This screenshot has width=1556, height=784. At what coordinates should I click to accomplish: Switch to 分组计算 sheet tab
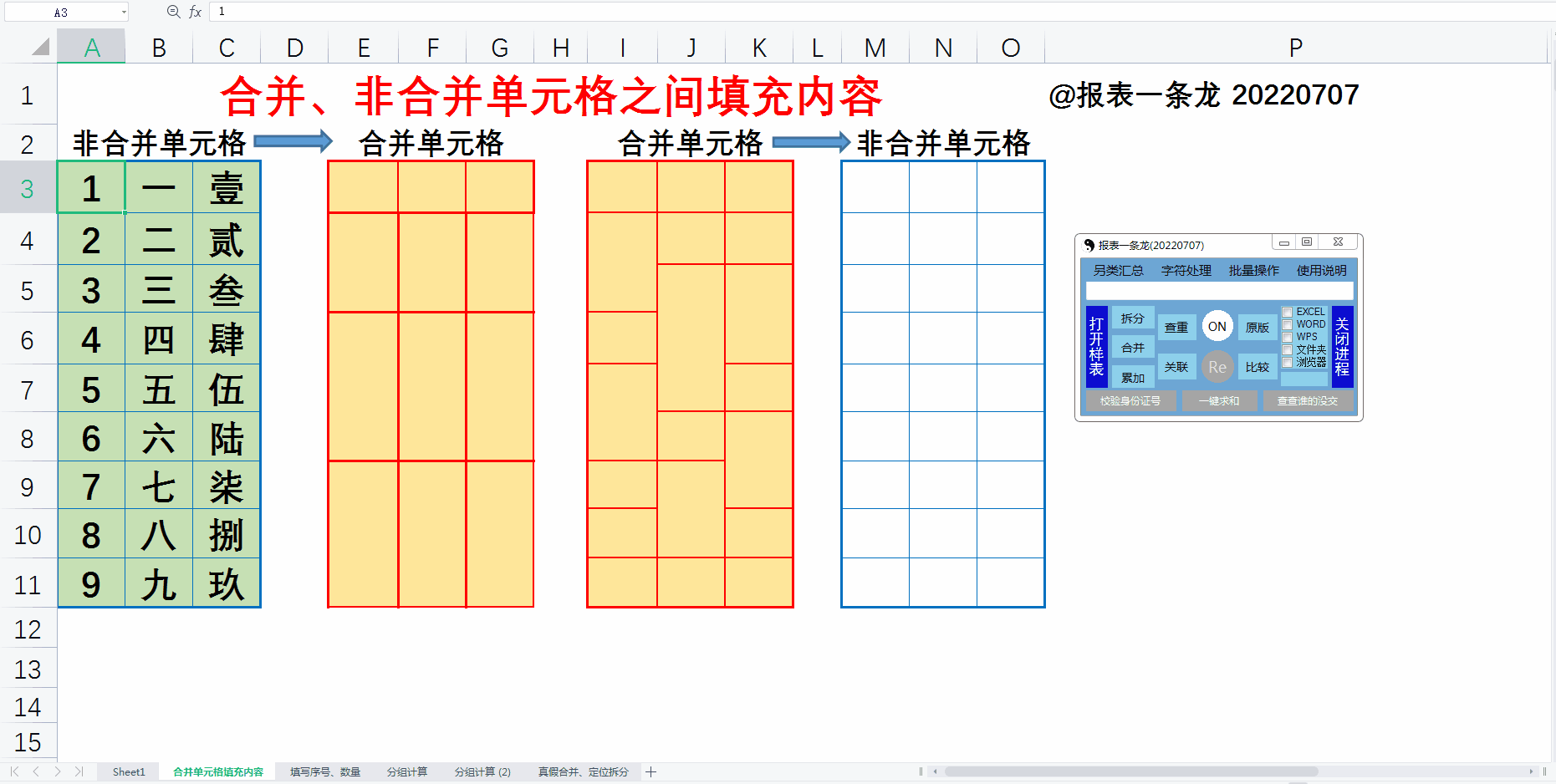(x=406, y=771)
